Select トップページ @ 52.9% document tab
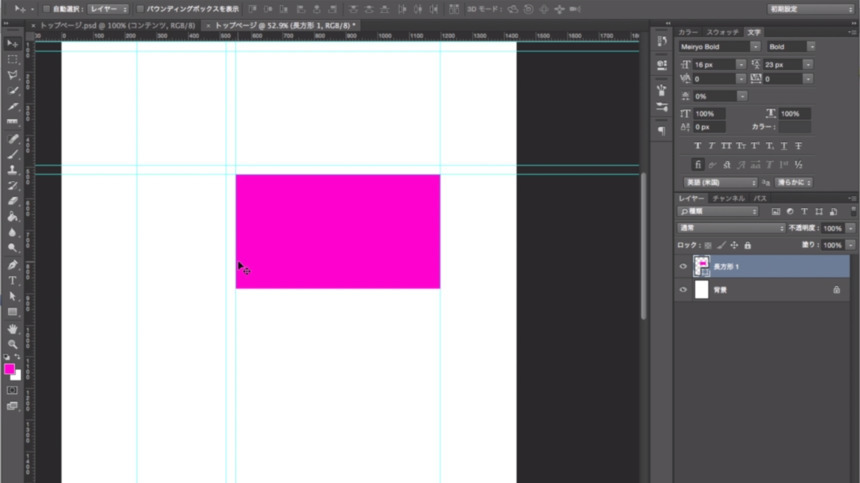The height and width of the screenshot is (483, 860). coord(285,25)
